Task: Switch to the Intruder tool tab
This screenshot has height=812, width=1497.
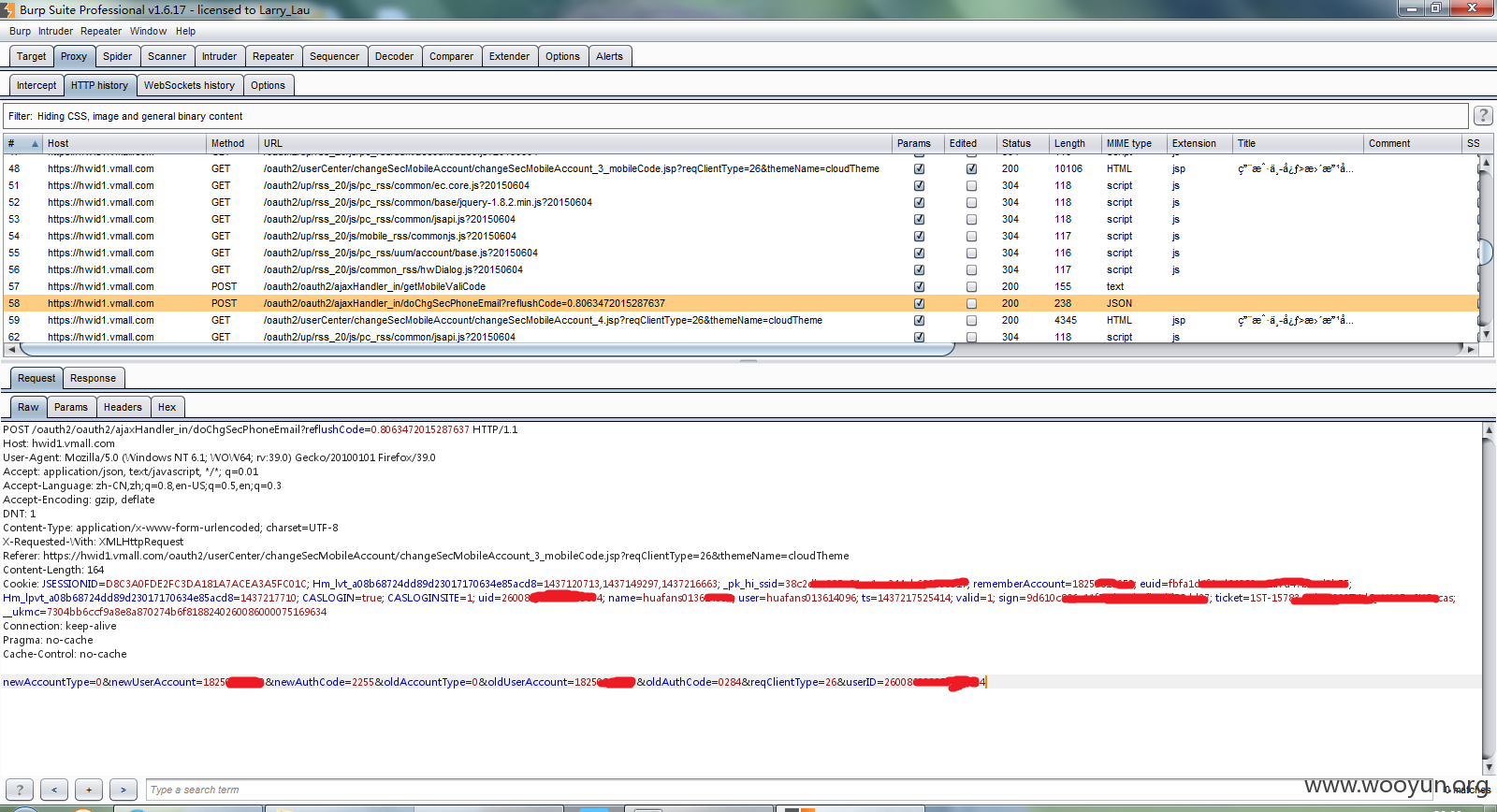Action: 219,56
